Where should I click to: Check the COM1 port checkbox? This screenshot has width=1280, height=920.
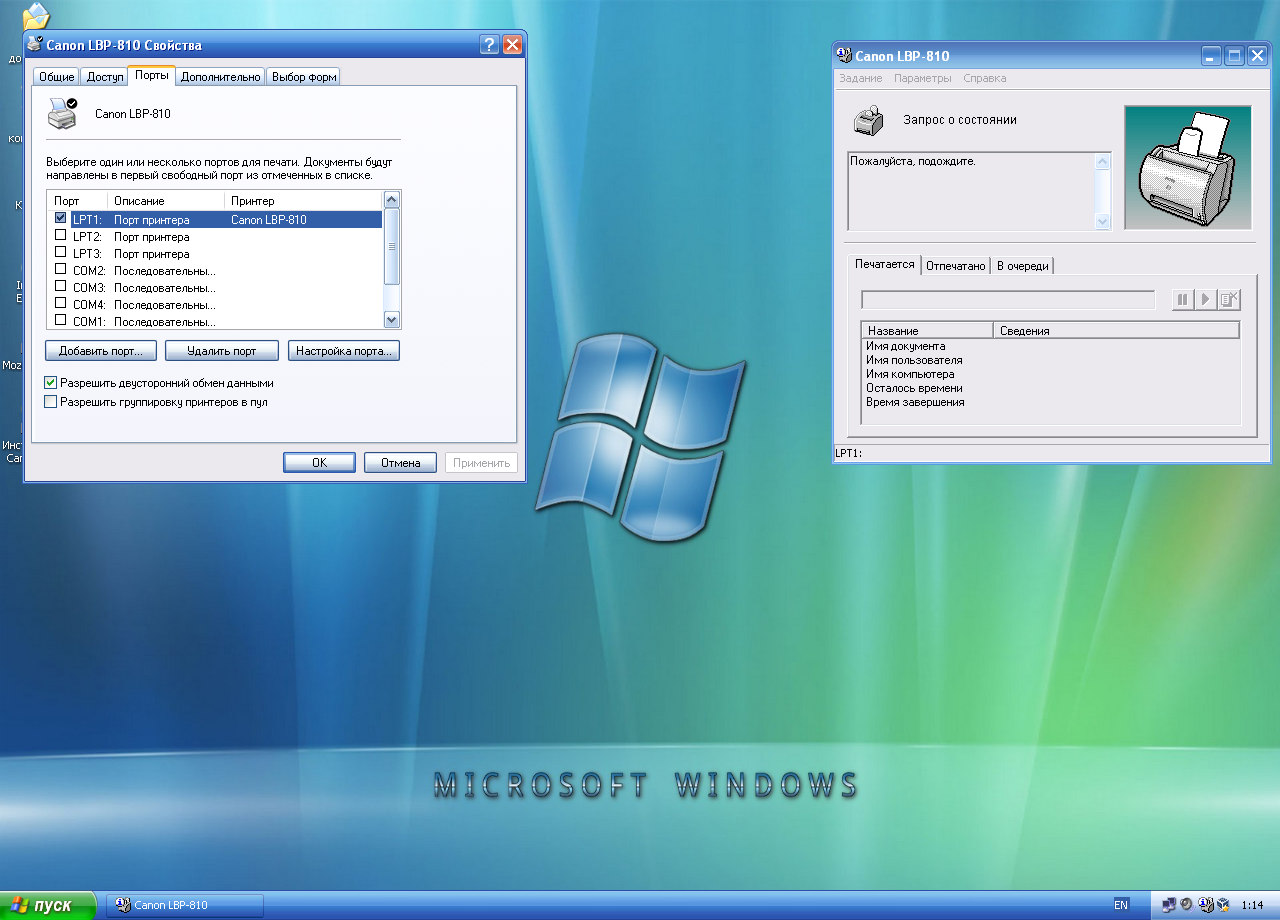pos(61,321)
